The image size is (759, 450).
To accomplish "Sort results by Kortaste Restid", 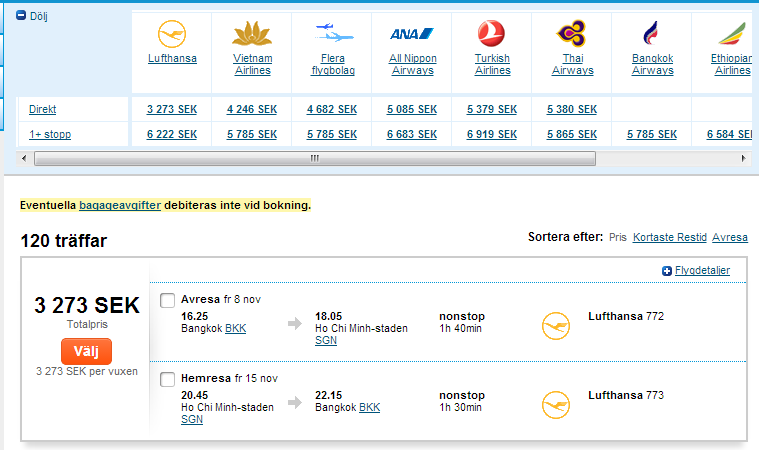I will tap(669, 237).
